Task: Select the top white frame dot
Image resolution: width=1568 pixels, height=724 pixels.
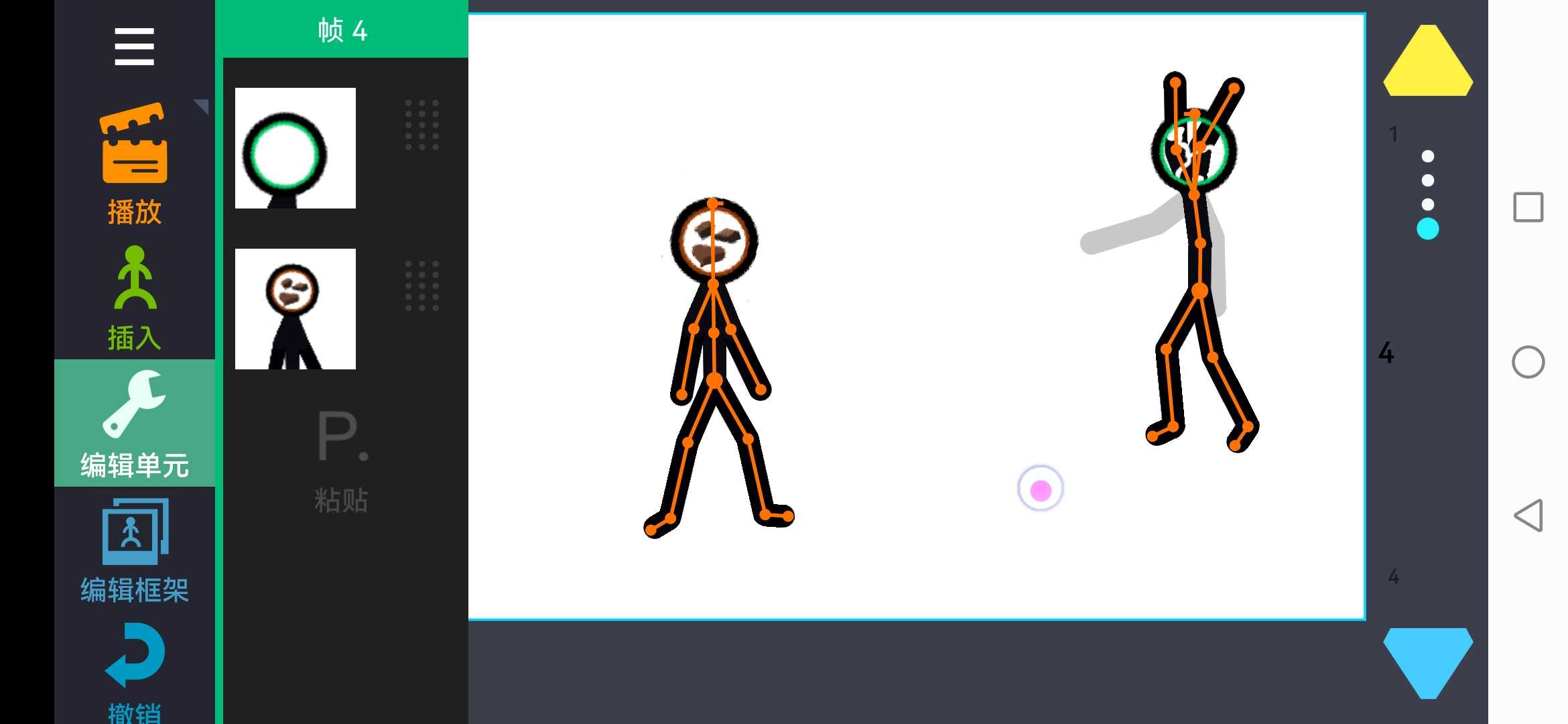Action: pos(1428,156)
